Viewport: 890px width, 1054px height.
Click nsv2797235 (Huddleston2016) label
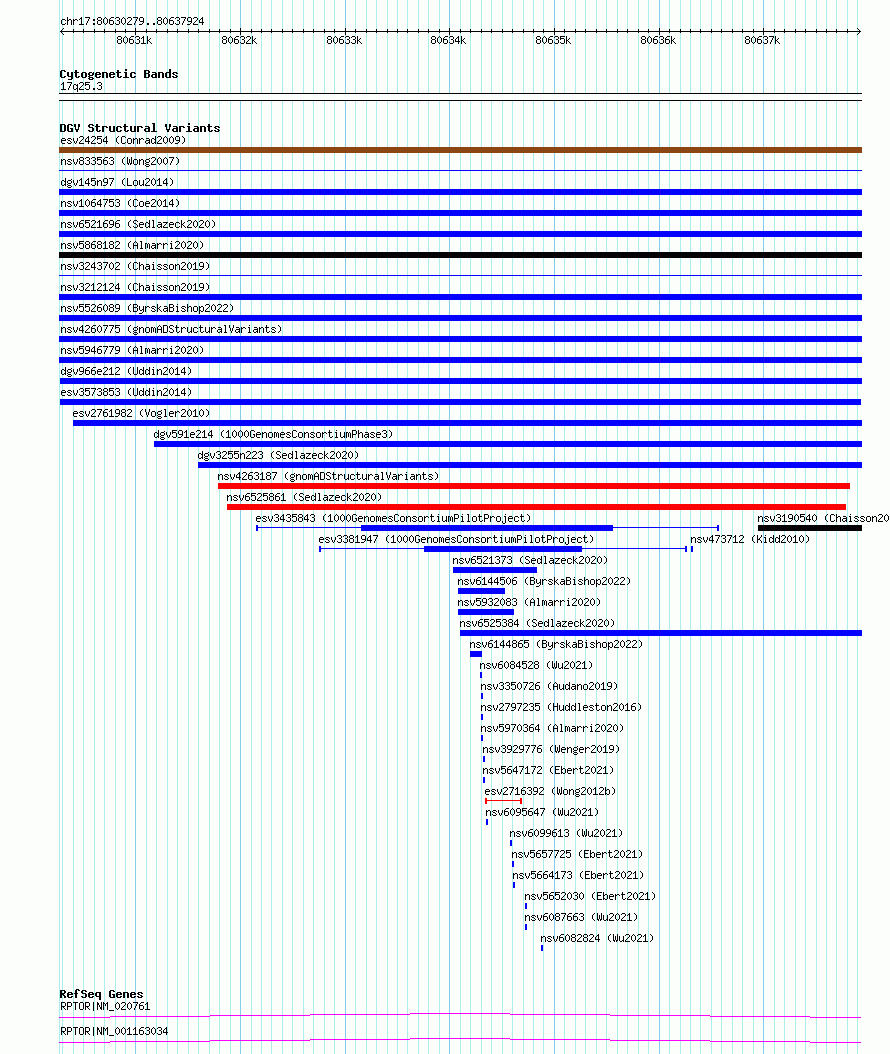tap(561, 707)
